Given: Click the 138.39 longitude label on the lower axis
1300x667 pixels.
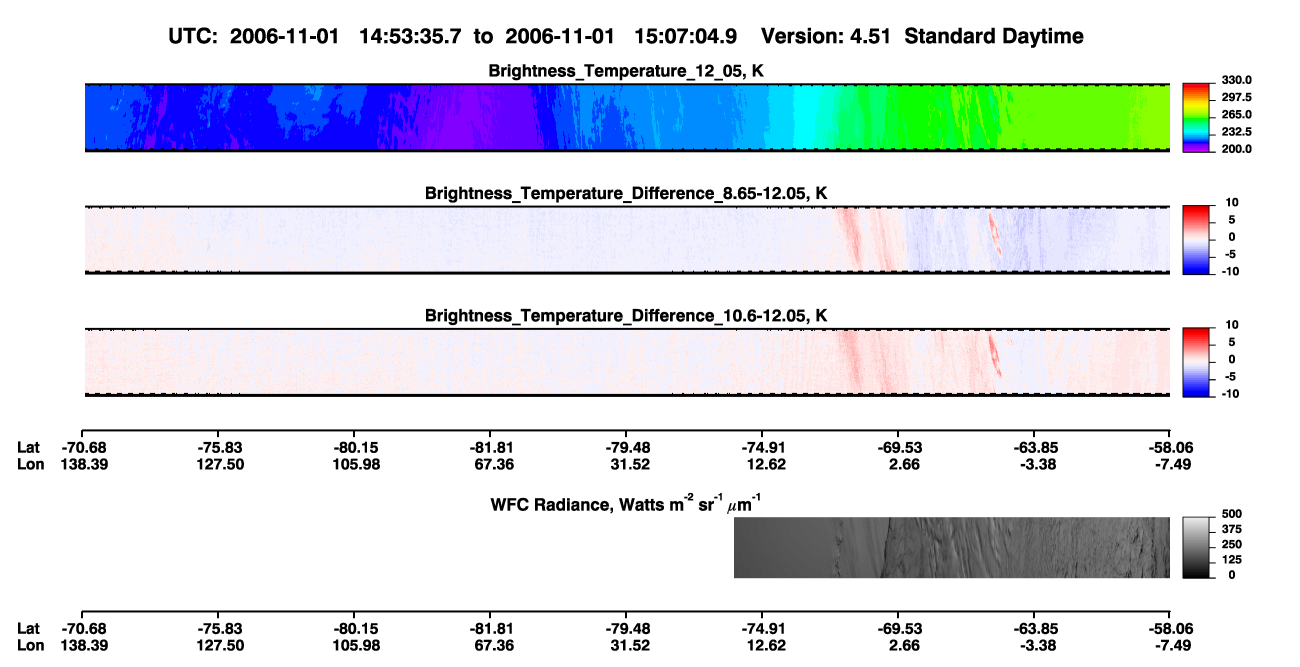Looking at the screenshot, I should (x=84, y=645).
